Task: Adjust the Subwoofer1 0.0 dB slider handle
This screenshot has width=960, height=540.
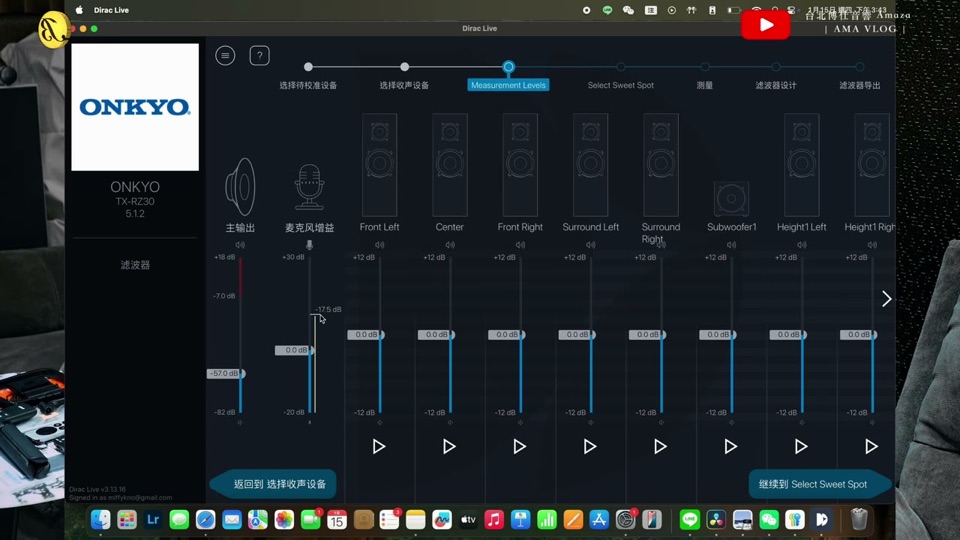Action: pyautogui.click(x=718, y=334)
